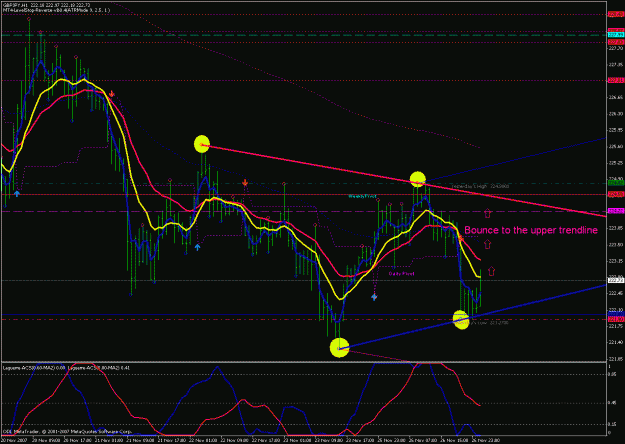Click the magenta price tag on the price axis
The image size is (625, 444).
[615, 211]
